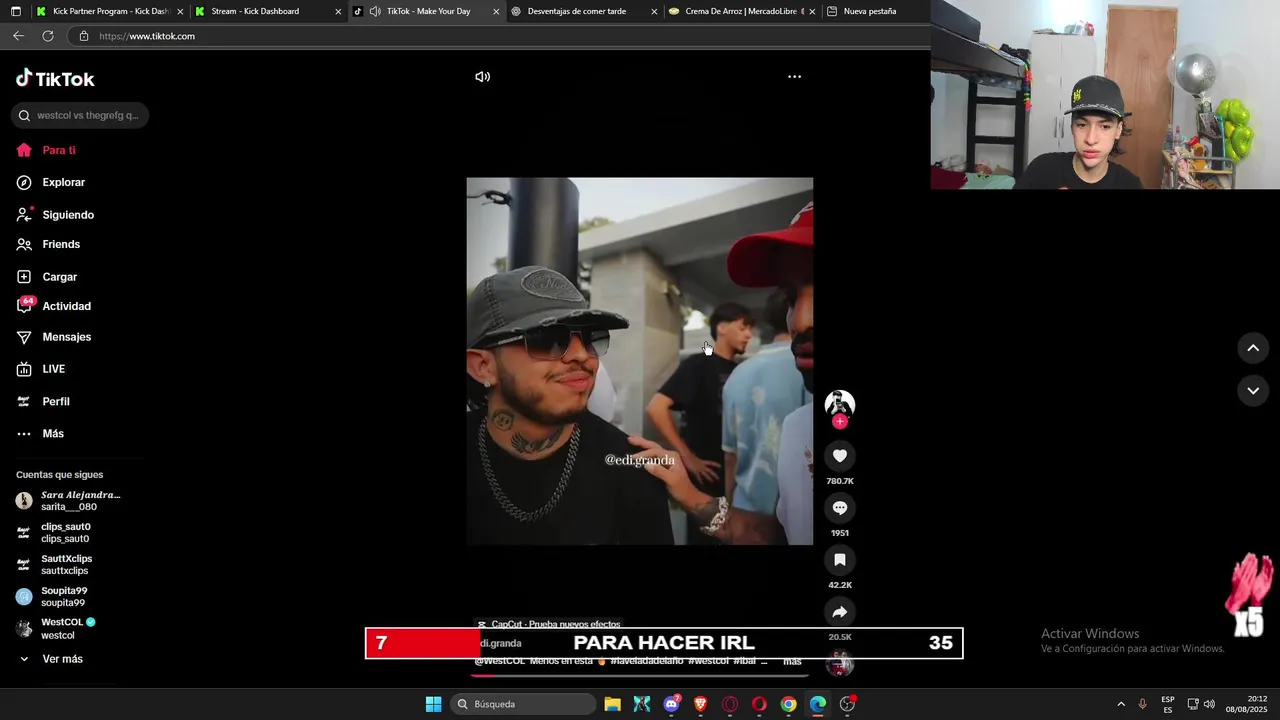Follow creator with red plus badge

tap(840, 422)
